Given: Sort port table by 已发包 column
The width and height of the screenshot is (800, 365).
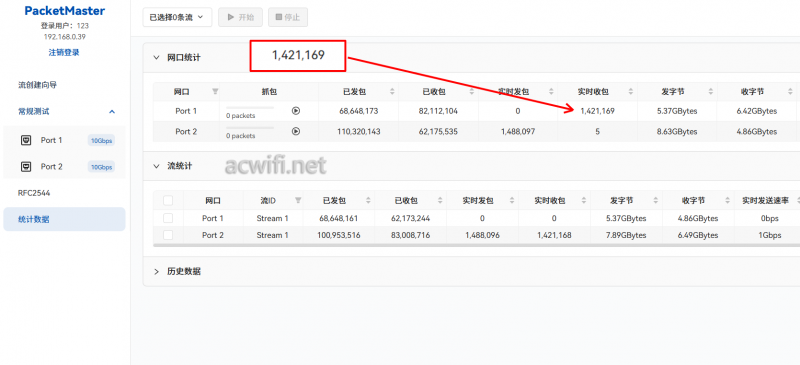Looking at the screenshot, I should click(x=392, y=91).
